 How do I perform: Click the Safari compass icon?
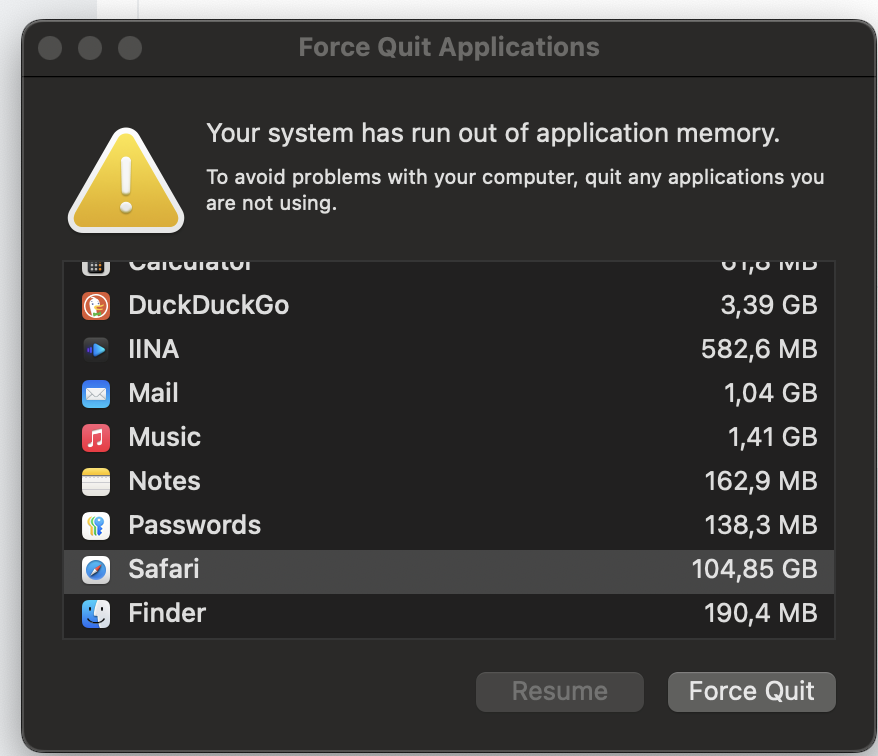pyautogui.click(x=96, y=569)
